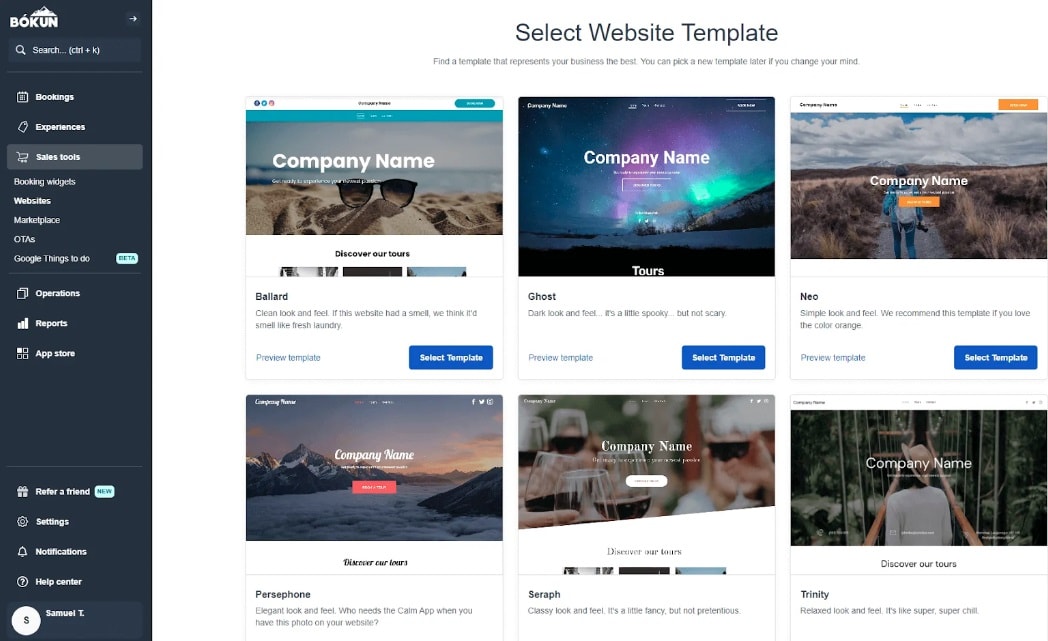Screen dimensions: 1048x641
Task: Preview the Ghost template
Action: (x=560, y=358)
